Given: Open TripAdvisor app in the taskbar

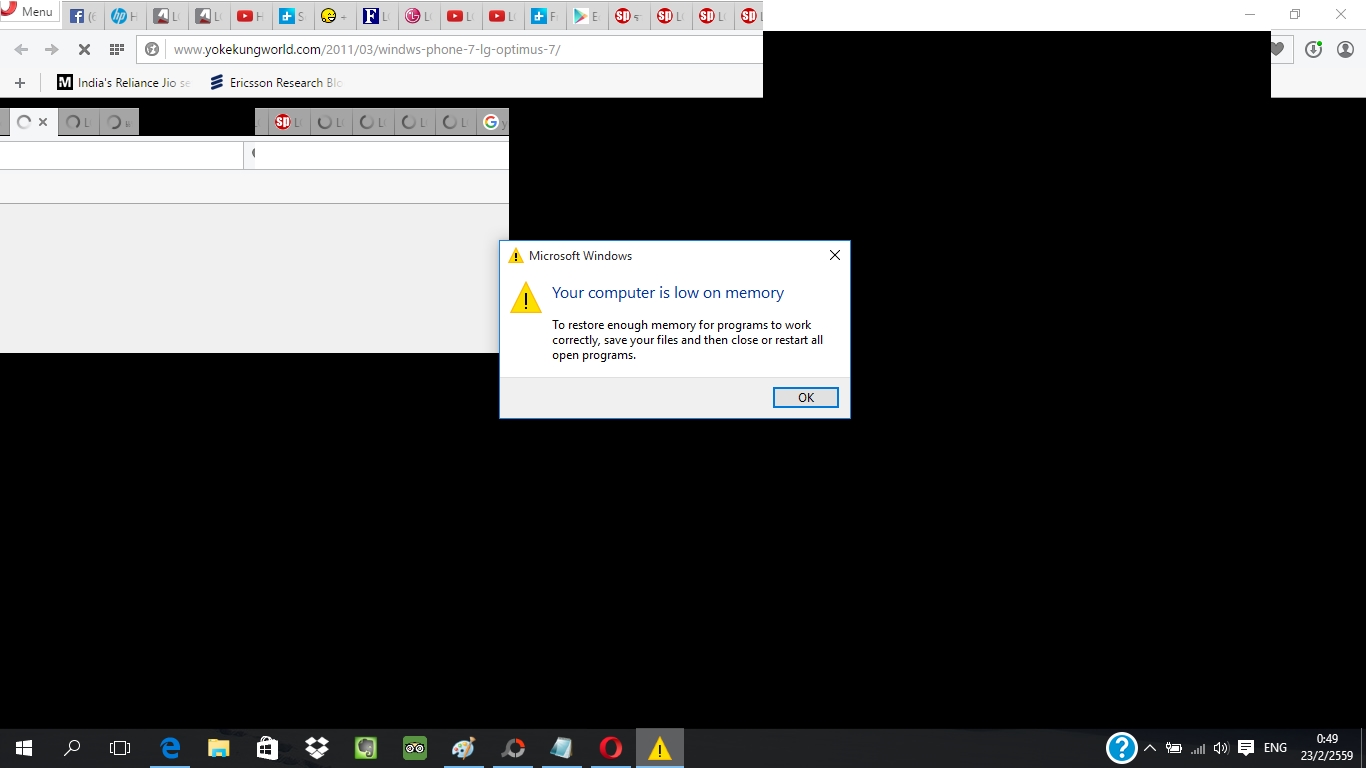Looking at the screenshot, I should point(415,748).
